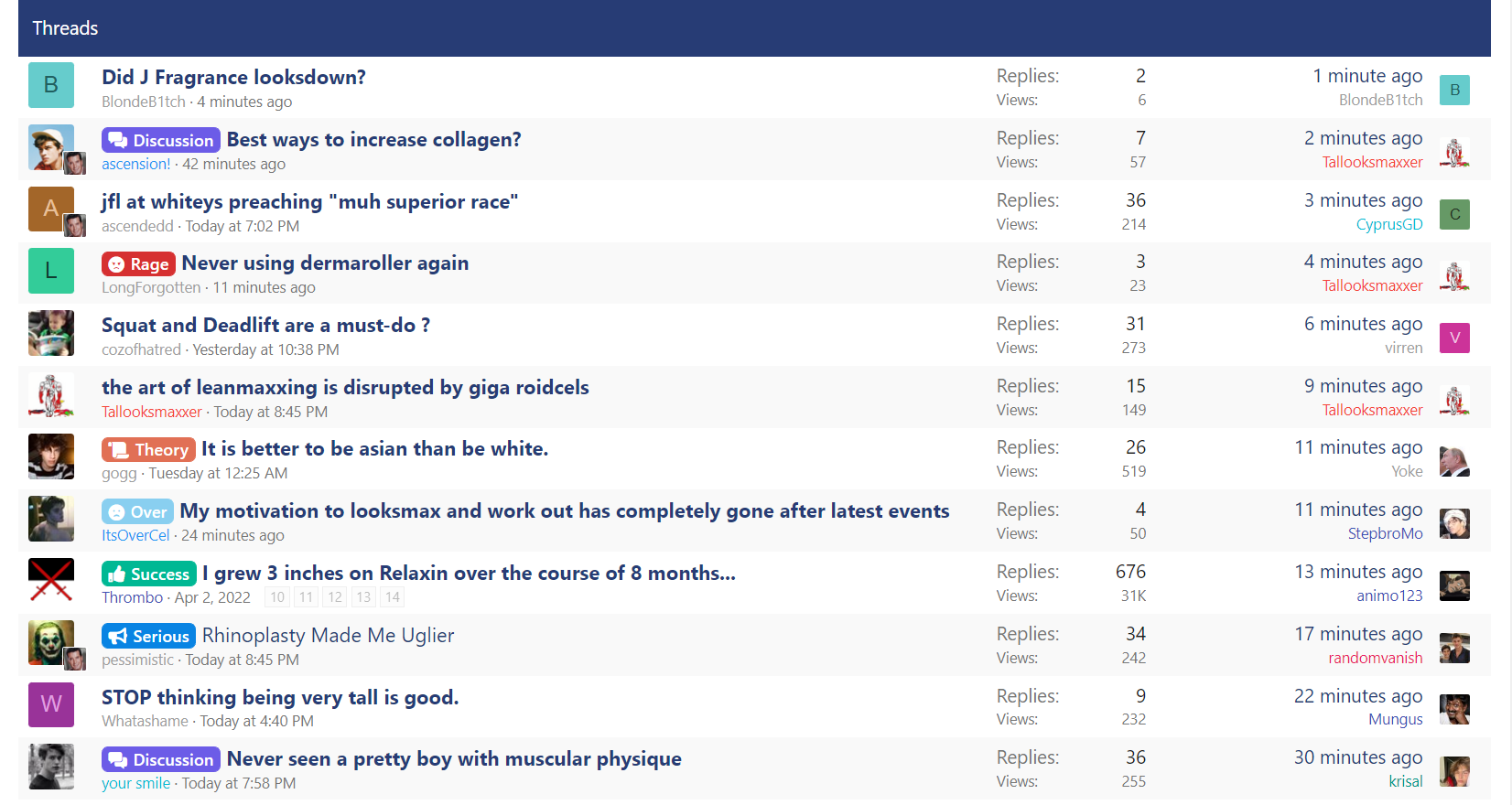Open thread Did J Fragrance looksdown?
Image resolution: width=1512 pixels, height=805 pixels.
point(233,77)
